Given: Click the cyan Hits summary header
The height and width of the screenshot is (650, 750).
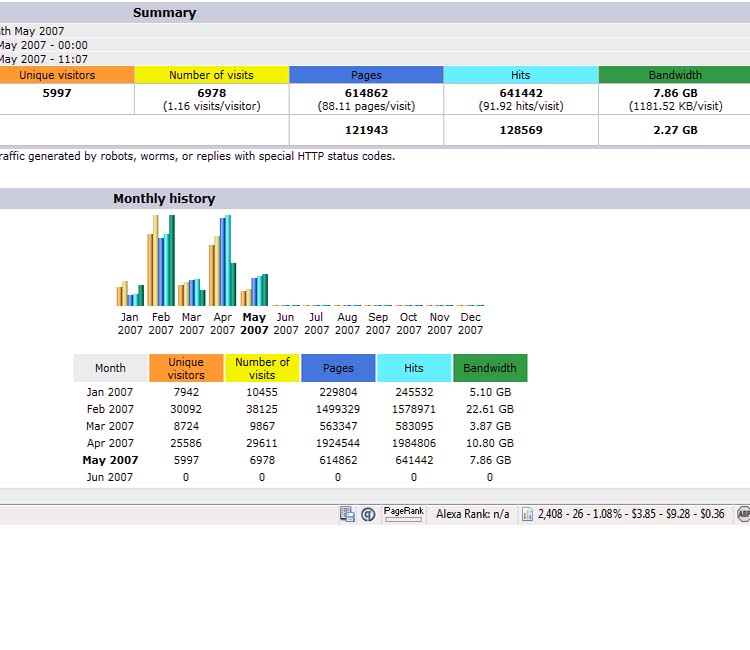Looking at the screenshot, I should tap(520, 75).
